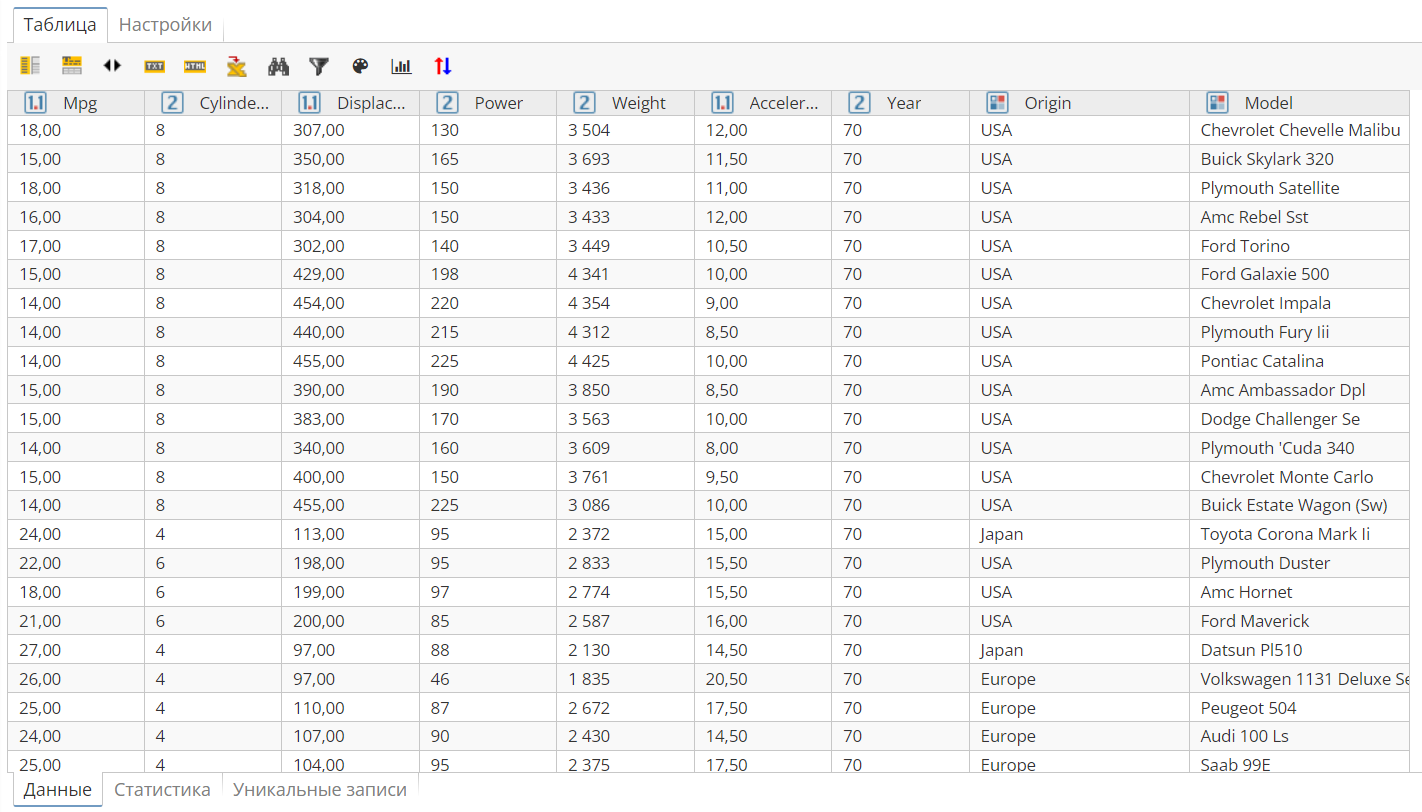Select the Chevrolet Monte Carlo cell
Screen dimensions: 1422x812
[x=1300, y=477]
